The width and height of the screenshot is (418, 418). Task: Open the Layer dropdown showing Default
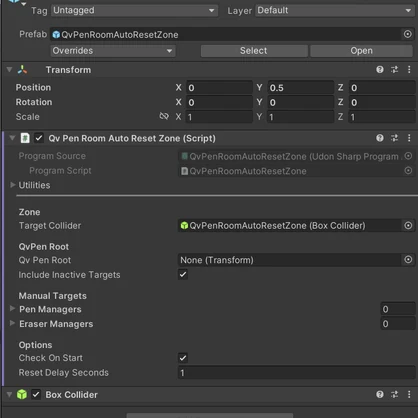click(x=335, y=10)
